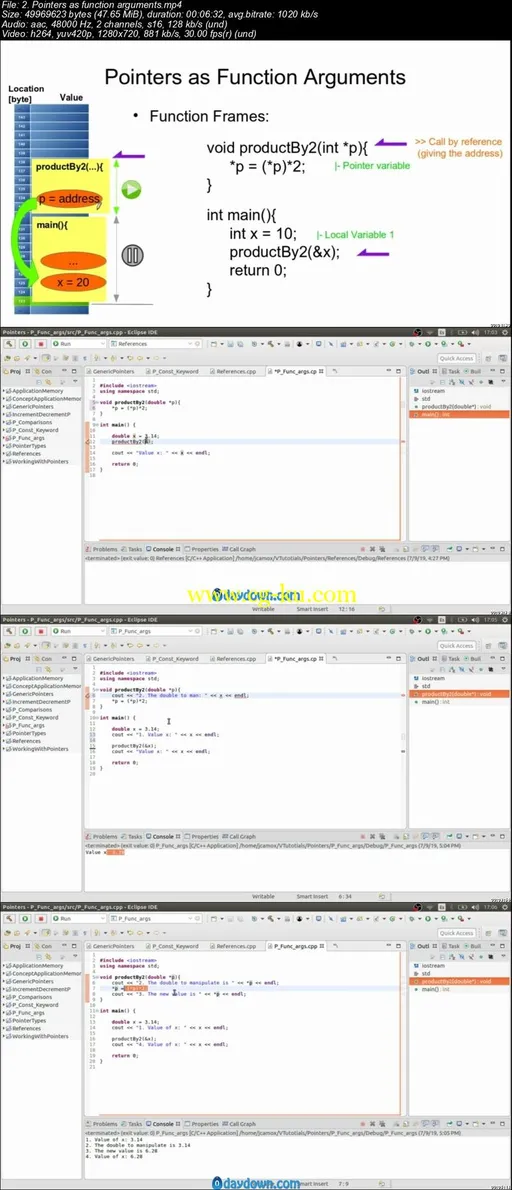Click the red Stop button in 17:05 Eclipse frame
The height and width of the screenshot is (1190, 512).
[40, 631]
